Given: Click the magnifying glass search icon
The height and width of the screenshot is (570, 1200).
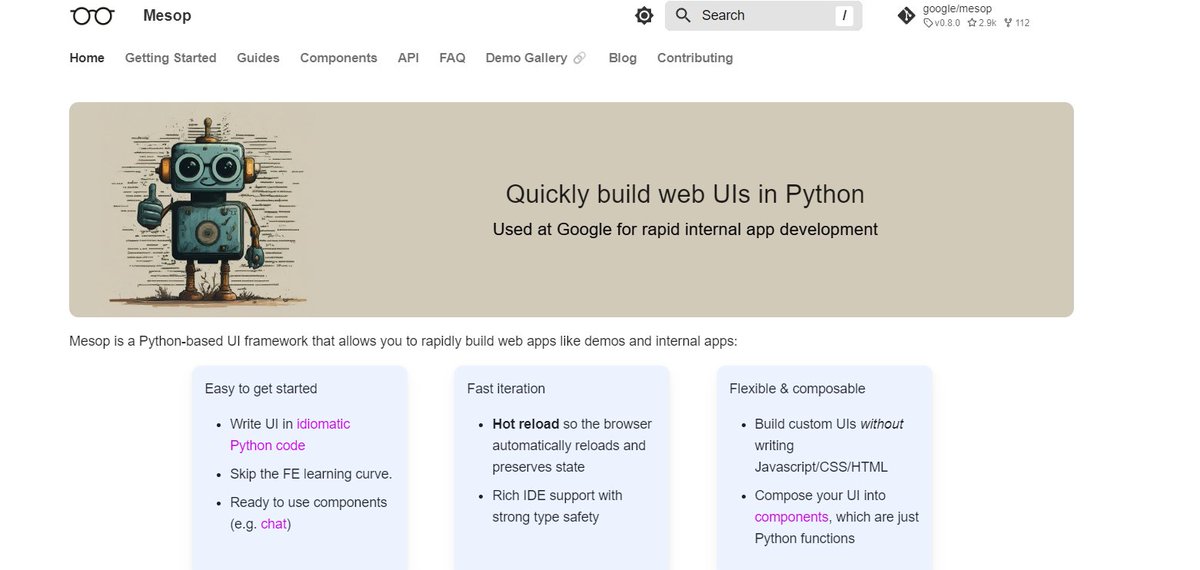Looking at the screenshot, I should [684, 15].
